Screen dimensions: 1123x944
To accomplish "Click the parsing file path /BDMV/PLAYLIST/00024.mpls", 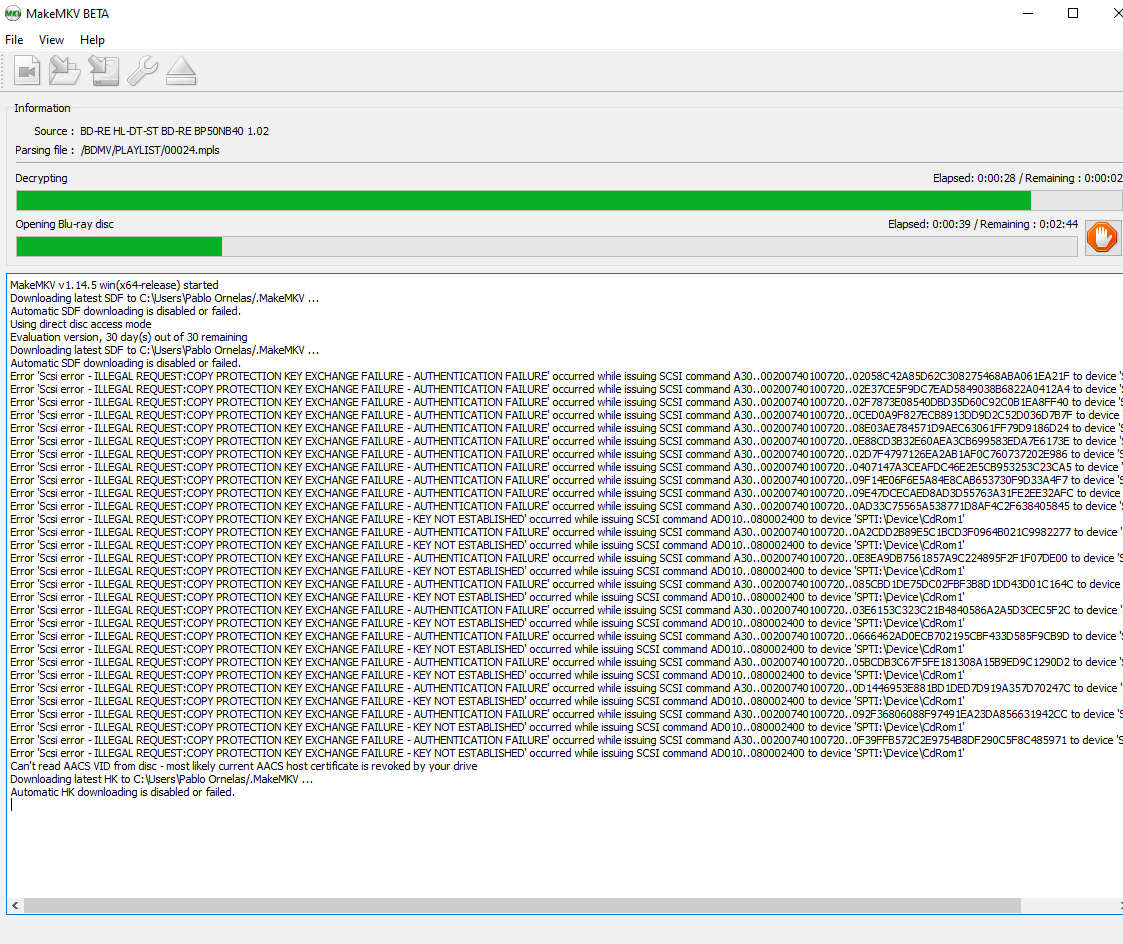I will (x=150, y=150).
